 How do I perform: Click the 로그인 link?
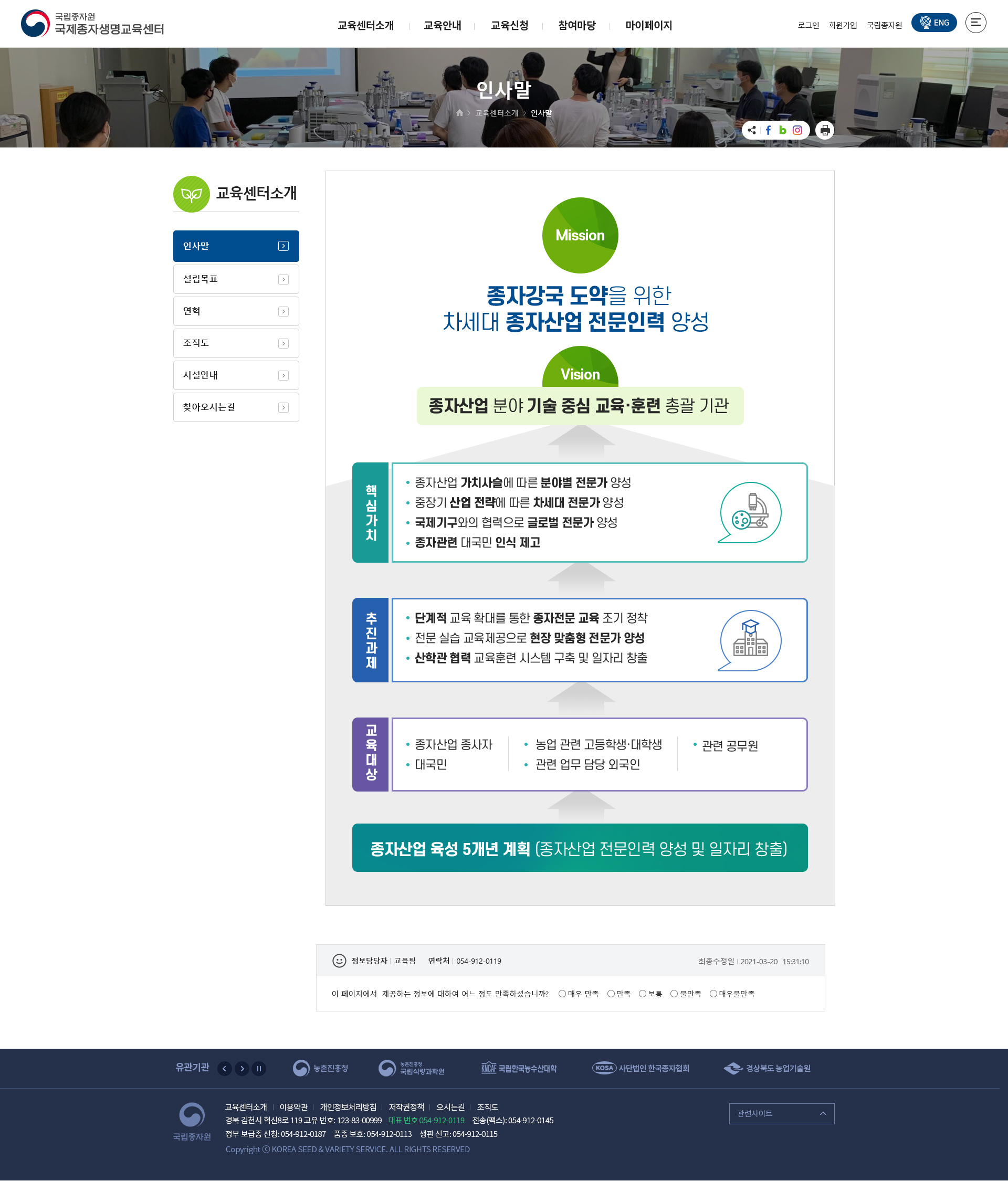[x=808, y=25]
